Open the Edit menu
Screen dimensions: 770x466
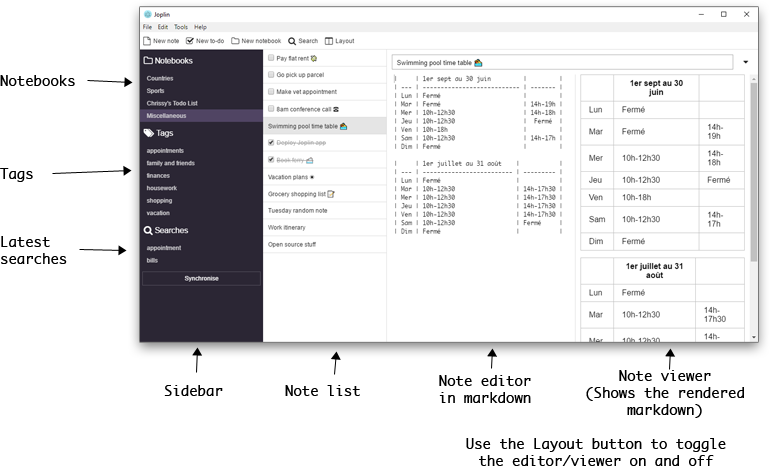162,27
